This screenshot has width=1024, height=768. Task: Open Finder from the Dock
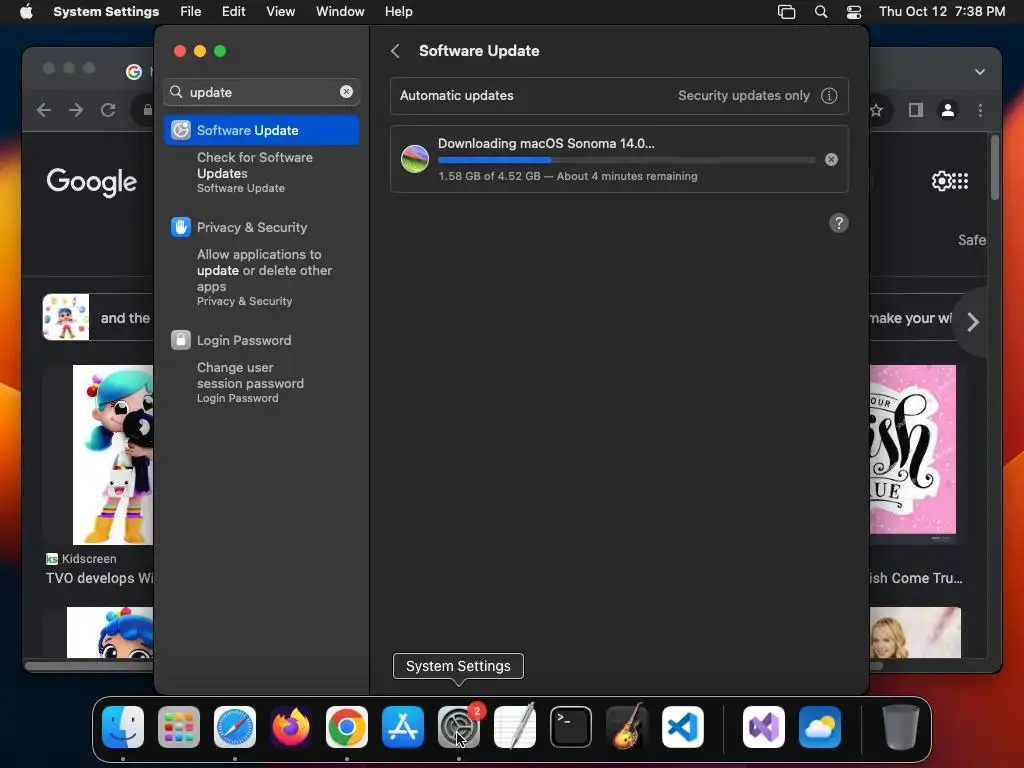pyautogui.click(x=123, y=727)
